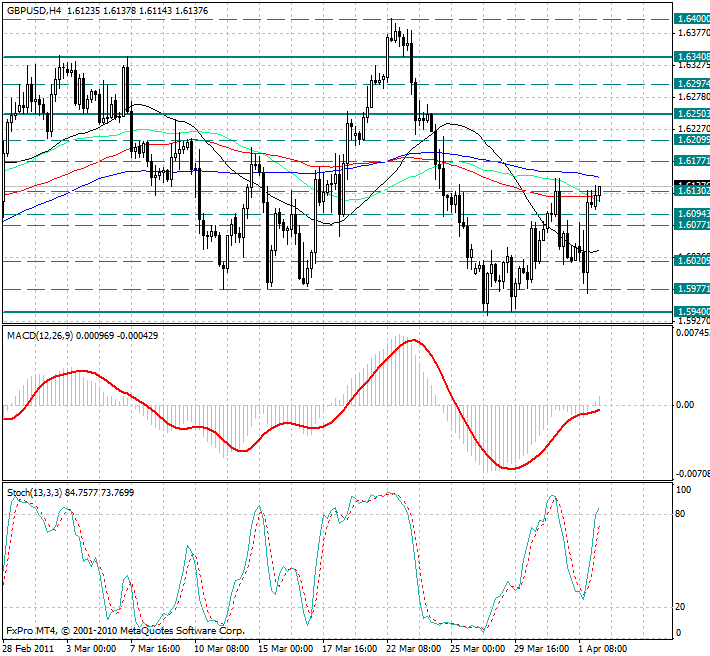Click the Stochastic scale value 100

683,490
